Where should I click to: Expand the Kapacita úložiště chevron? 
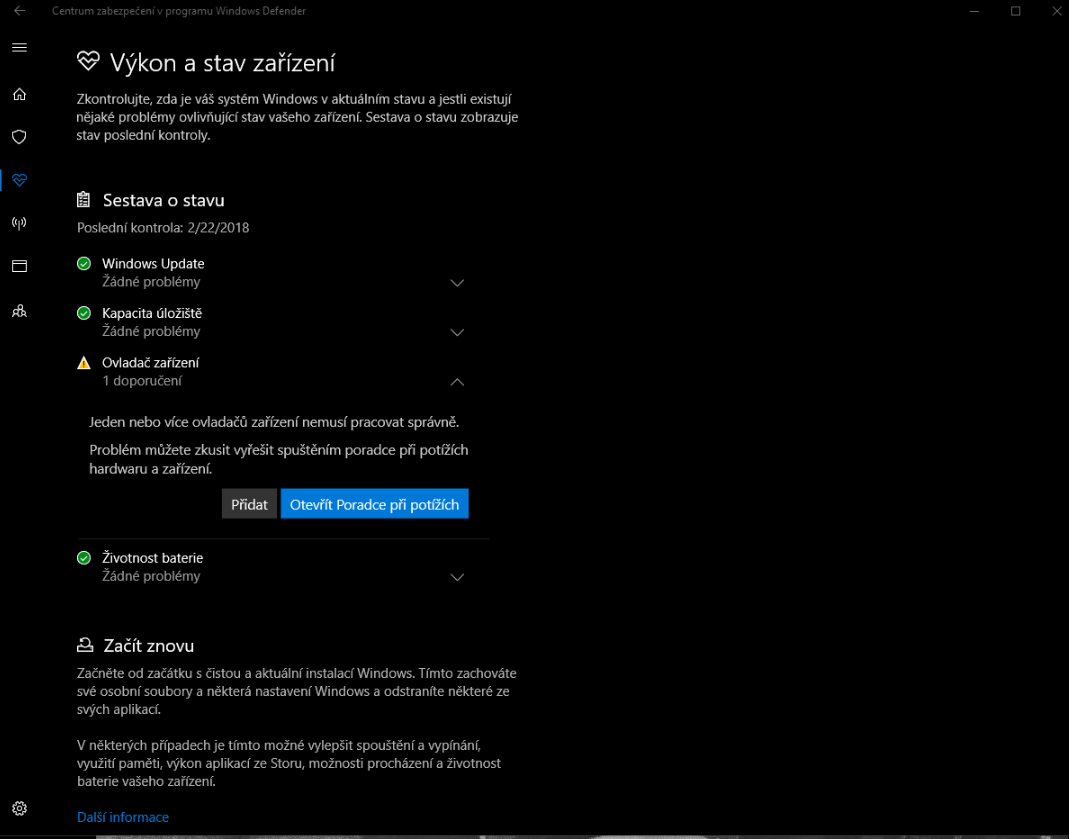coord(457,333)
